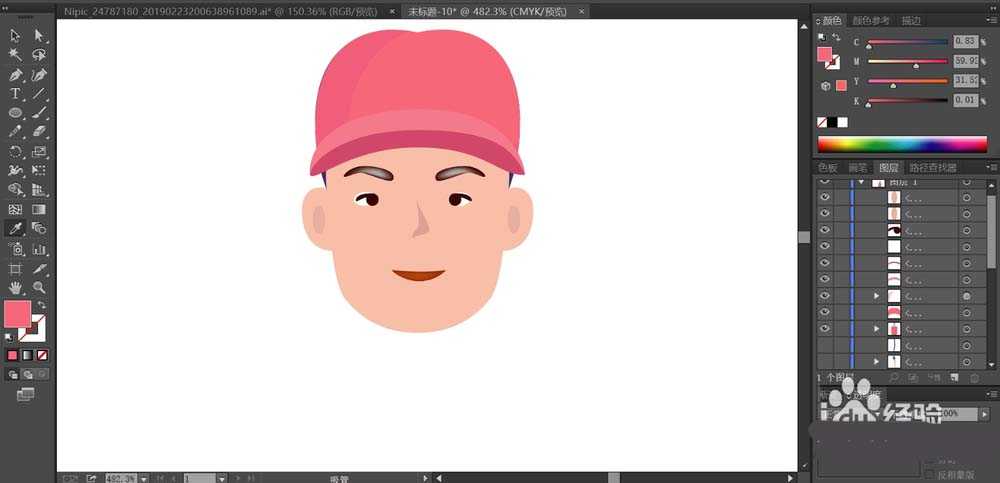The height and width of the screenshot is (483, 1000).
Task: Select the Eyedropper tool
Action: [x=16, y=229]
